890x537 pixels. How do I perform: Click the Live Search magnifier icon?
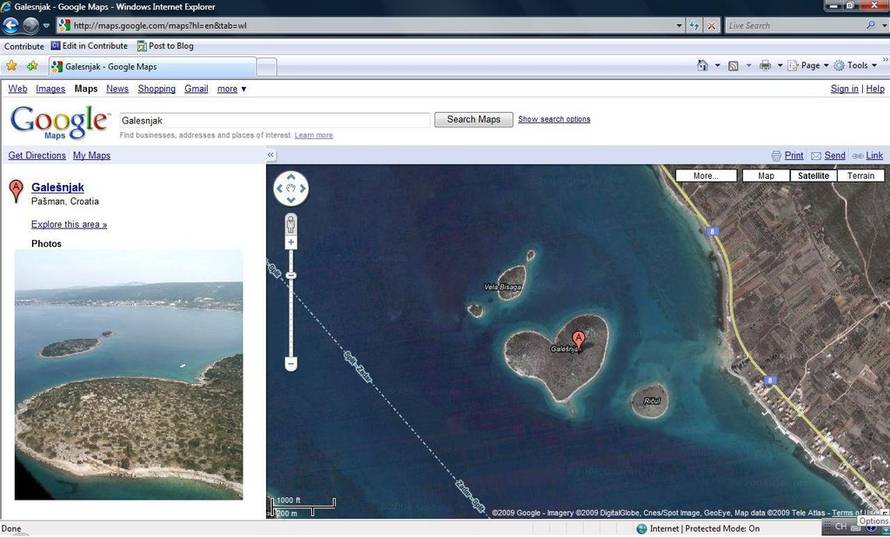[870, 25]
